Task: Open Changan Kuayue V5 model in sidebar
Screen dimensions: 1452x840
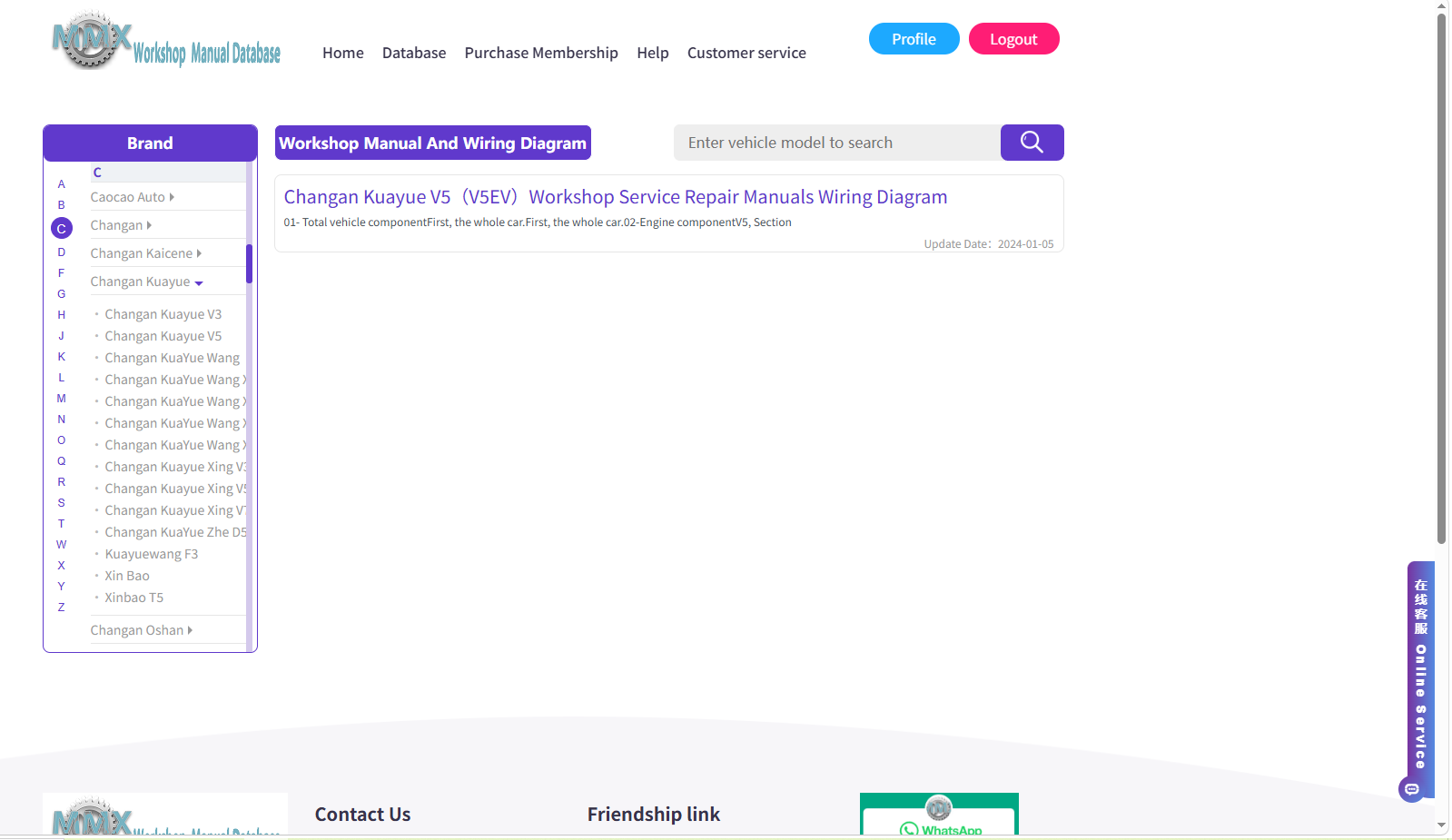Action: (163, 336)
